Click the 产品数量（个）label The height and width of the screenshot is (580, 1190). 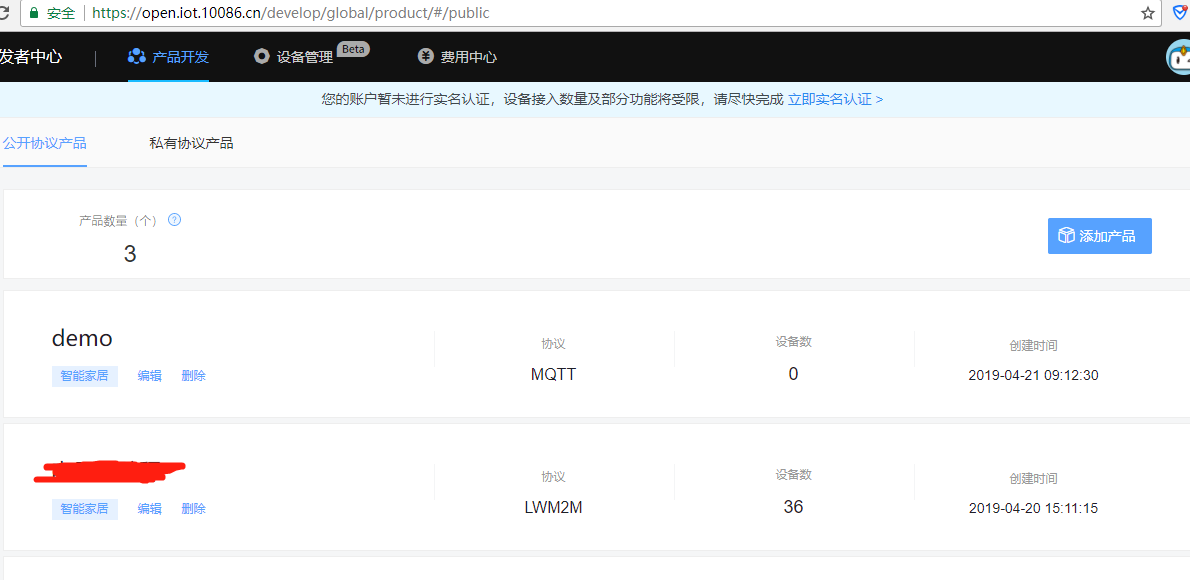pos(118,220)
